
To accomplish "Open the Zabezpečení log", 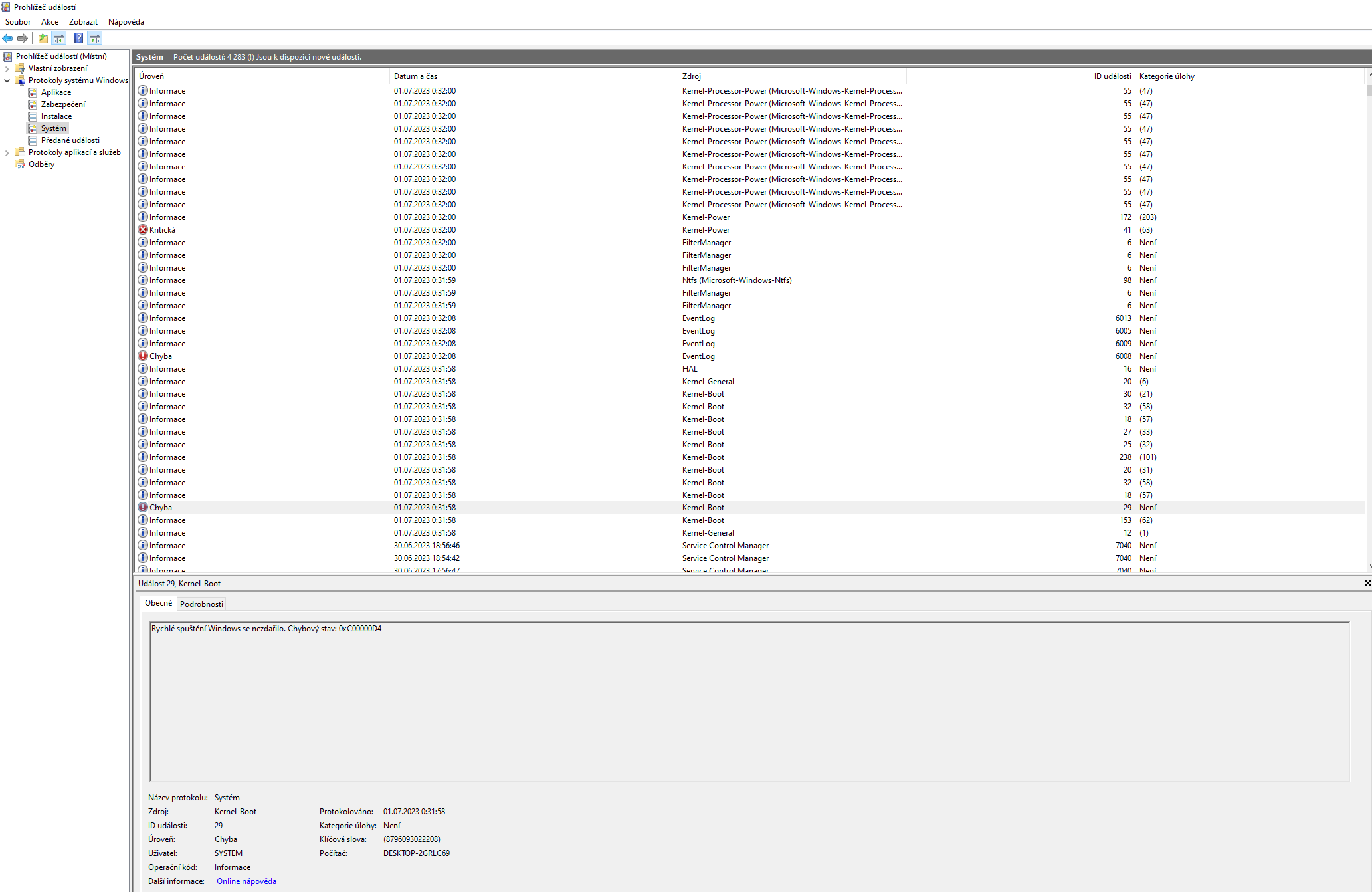I will pyautogui.click(x=62, y=104).
